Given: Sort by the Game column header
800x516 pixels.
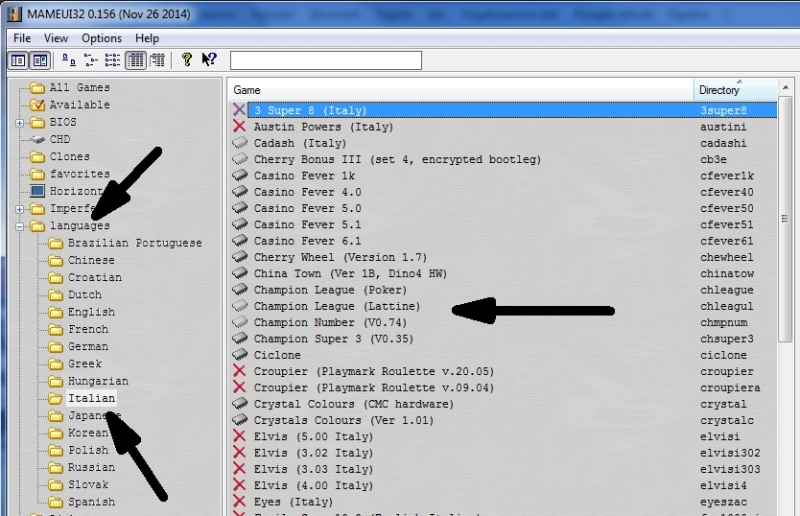Looking at the screenshot, I should pos(460,90).
